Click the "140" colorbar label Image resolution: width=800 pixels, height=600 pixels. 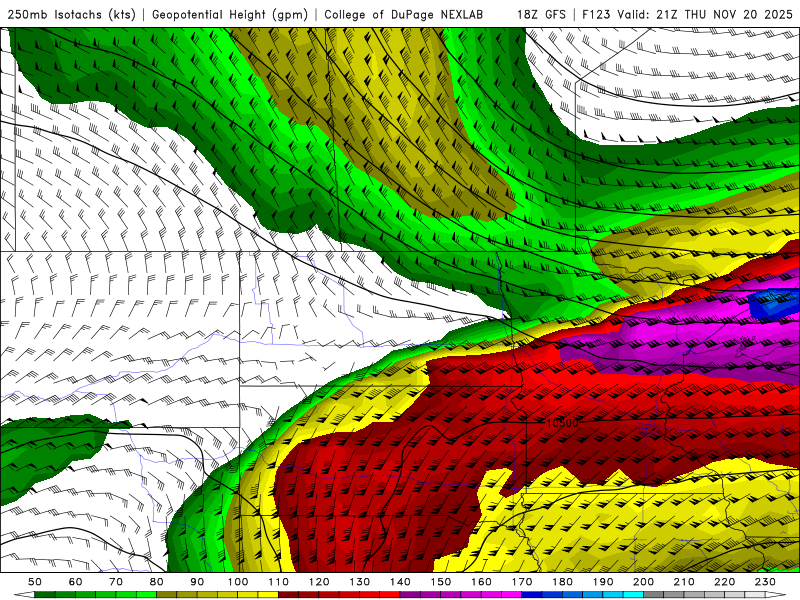click(401, 582)
